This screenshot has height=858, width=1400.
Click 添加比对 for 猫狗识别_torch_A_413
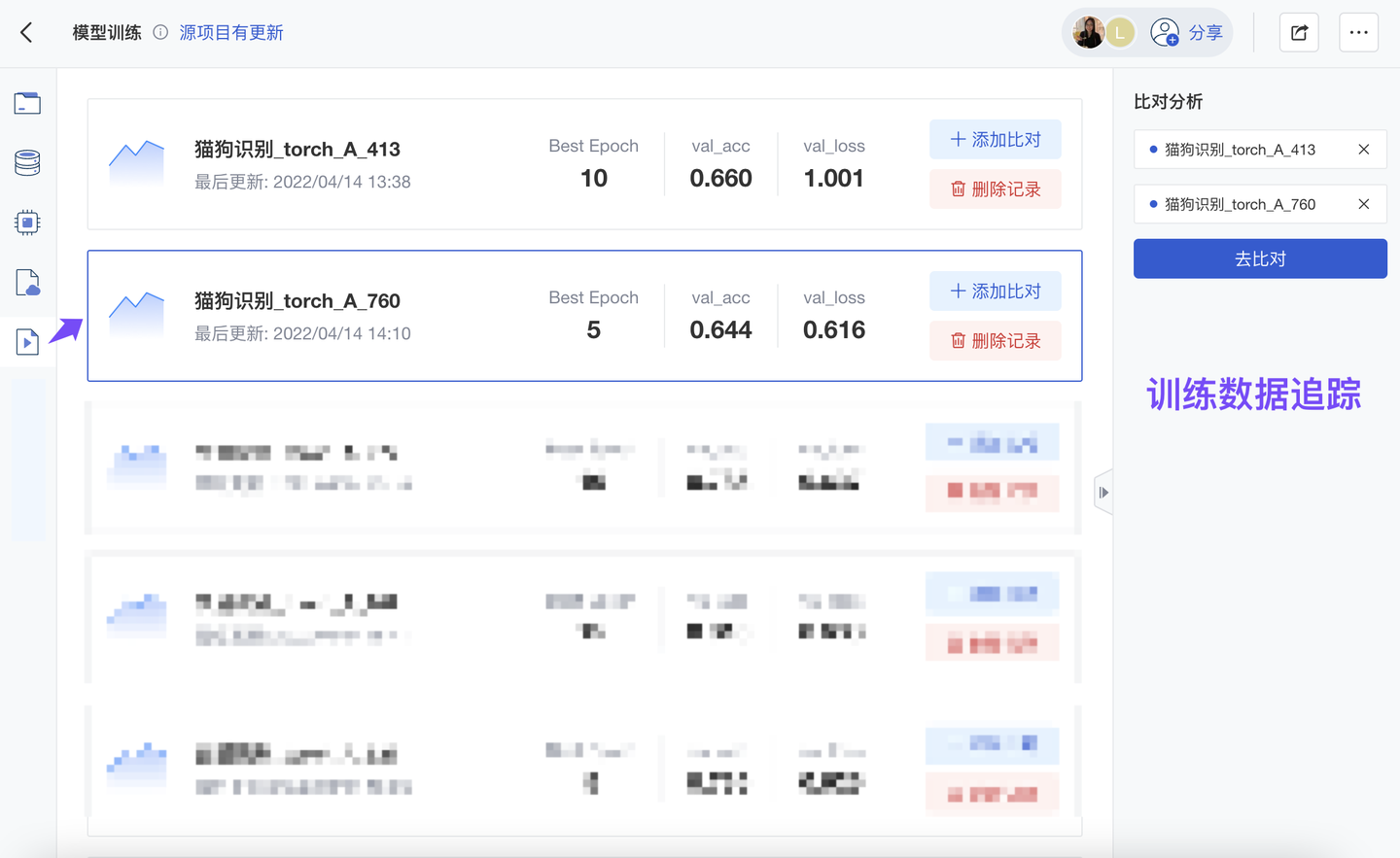click(x=995, y=139)
